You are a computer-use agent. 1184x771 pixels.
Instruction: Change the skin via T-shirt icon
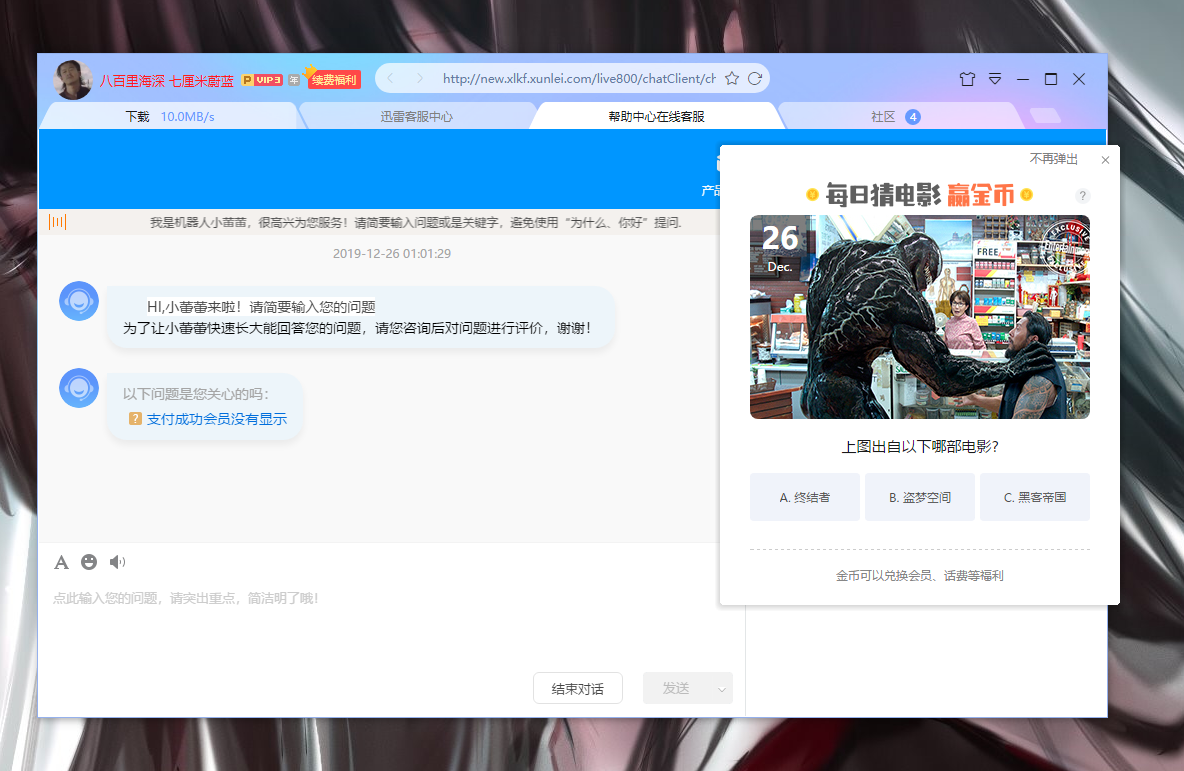point(967,78)
